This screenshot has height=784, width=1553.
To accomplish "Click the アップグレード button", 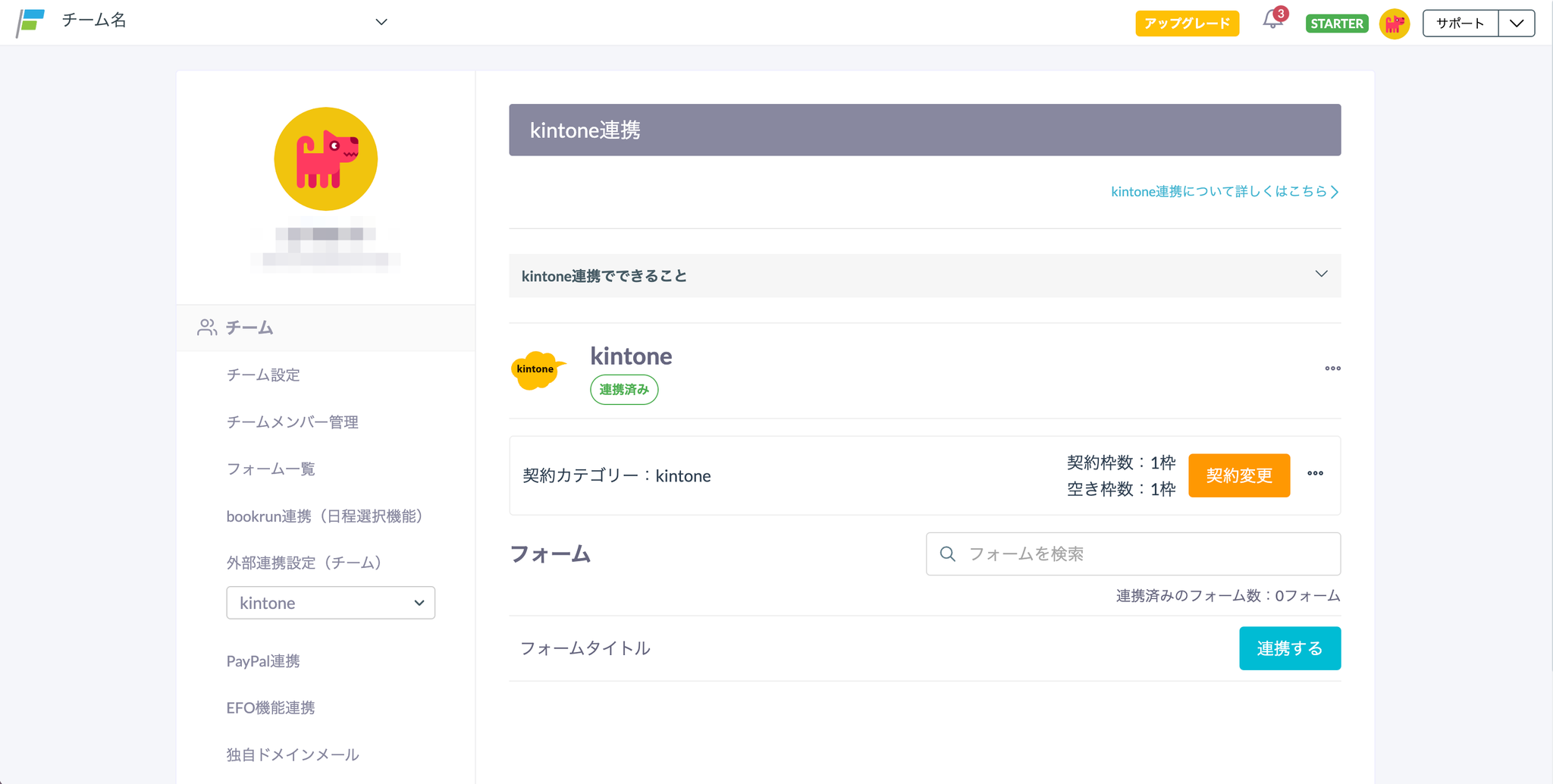I will pos(1187,24).
